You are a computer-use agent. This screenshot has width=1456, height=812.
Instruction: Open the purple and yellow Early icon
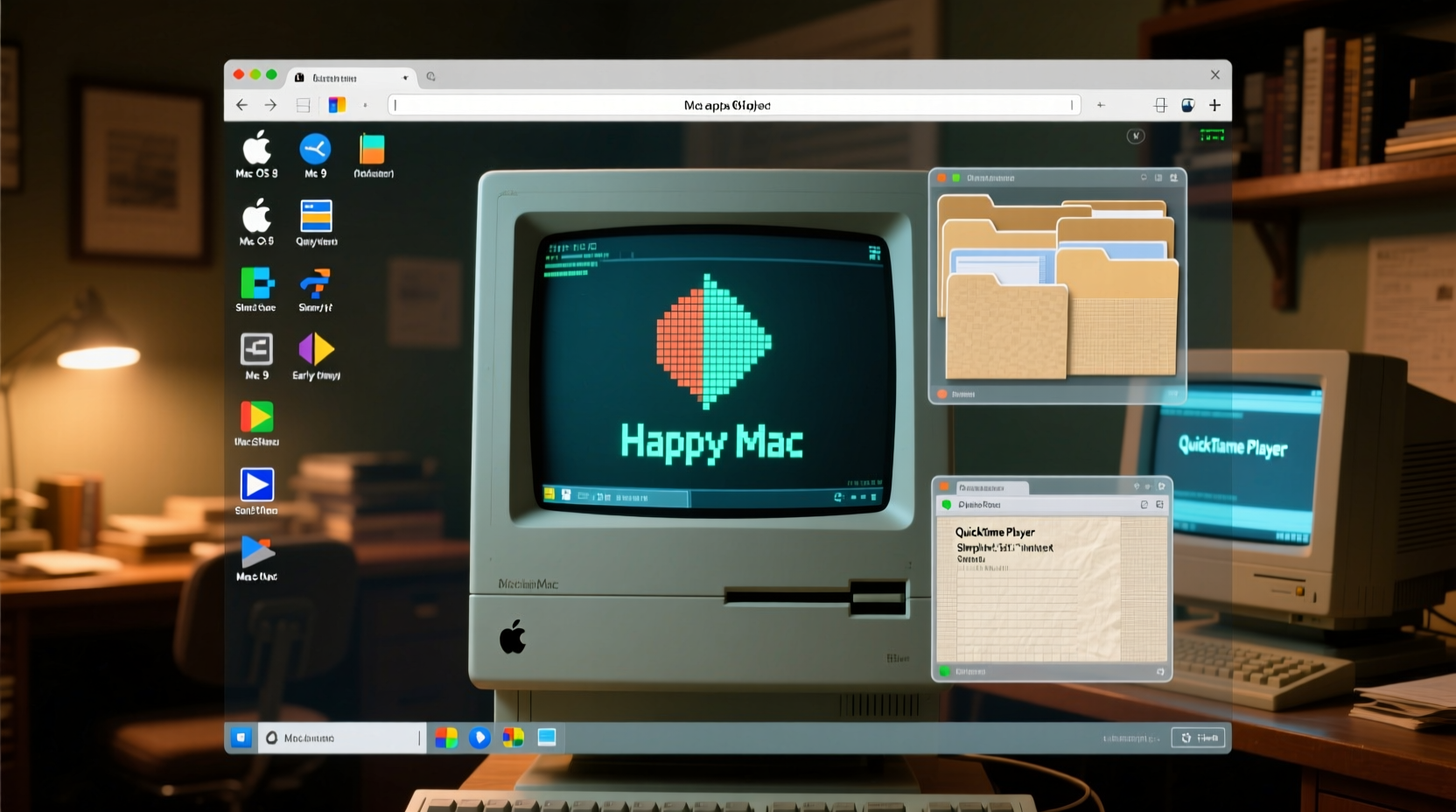point(316,349)
